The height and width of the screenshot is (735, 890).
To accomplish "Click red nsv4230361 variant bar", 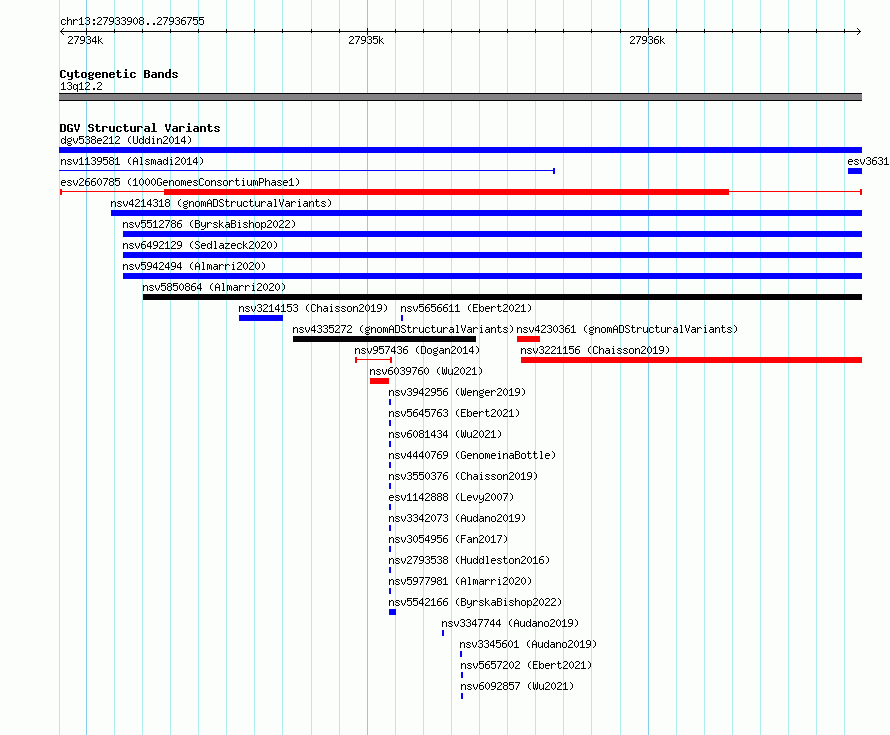I will pyautogui.click(x=528, y=339).
